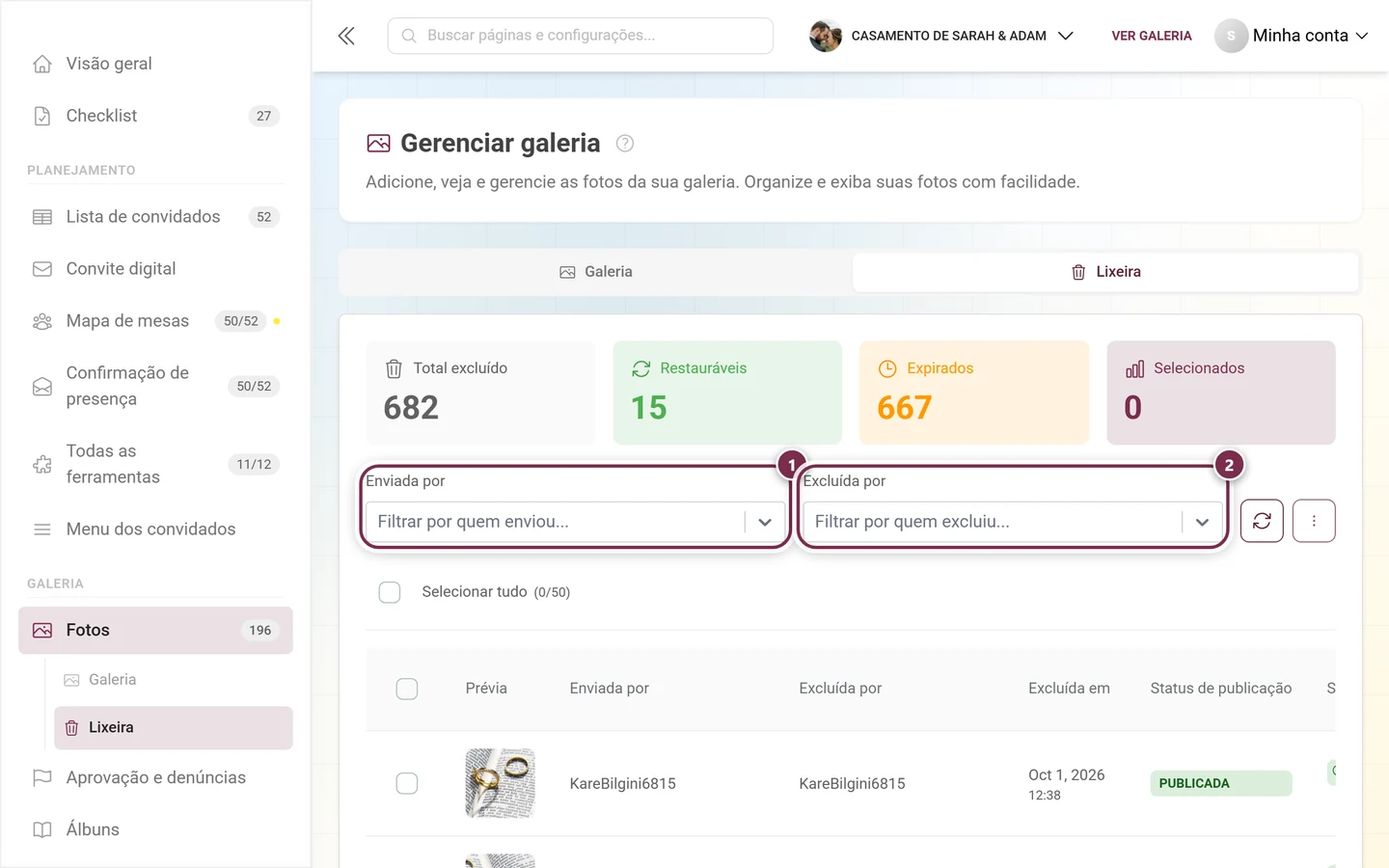
Task: Click the Álbuns book icon
Action: coord(42,829)
